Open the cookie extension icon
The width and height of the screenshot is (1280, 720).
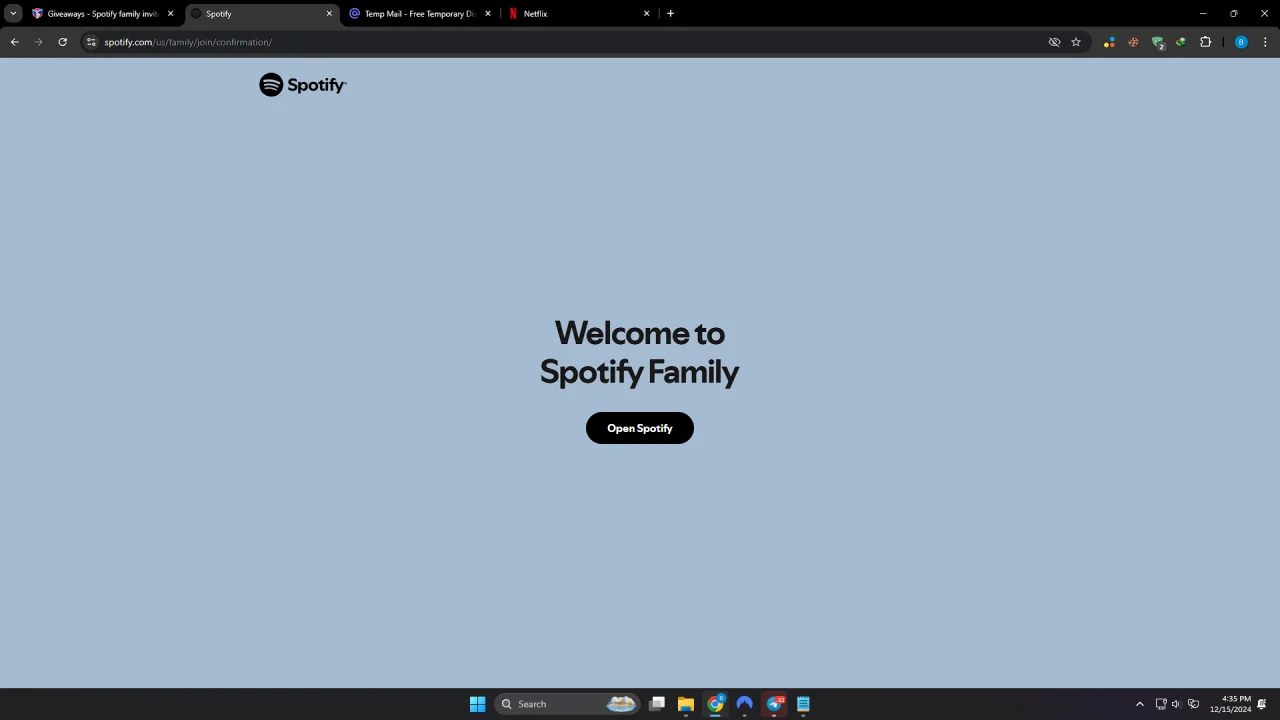(x=1133, y=42)
